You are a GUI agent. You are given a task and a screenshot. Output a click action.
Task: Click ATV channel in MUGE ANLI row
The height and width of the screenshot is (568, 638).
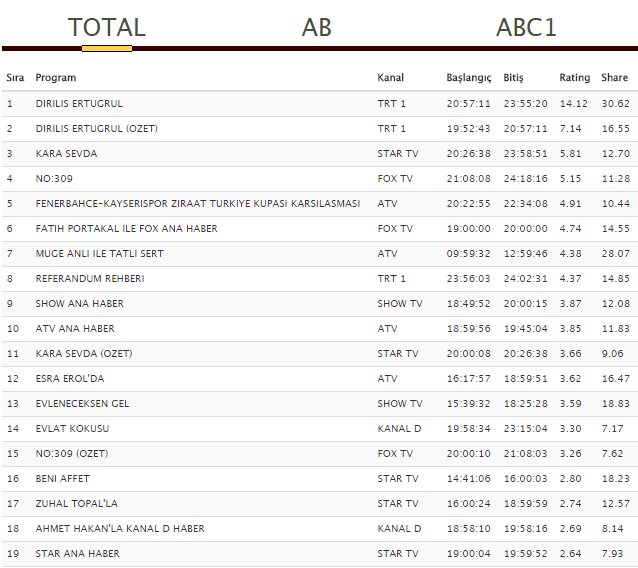(387, 253)
